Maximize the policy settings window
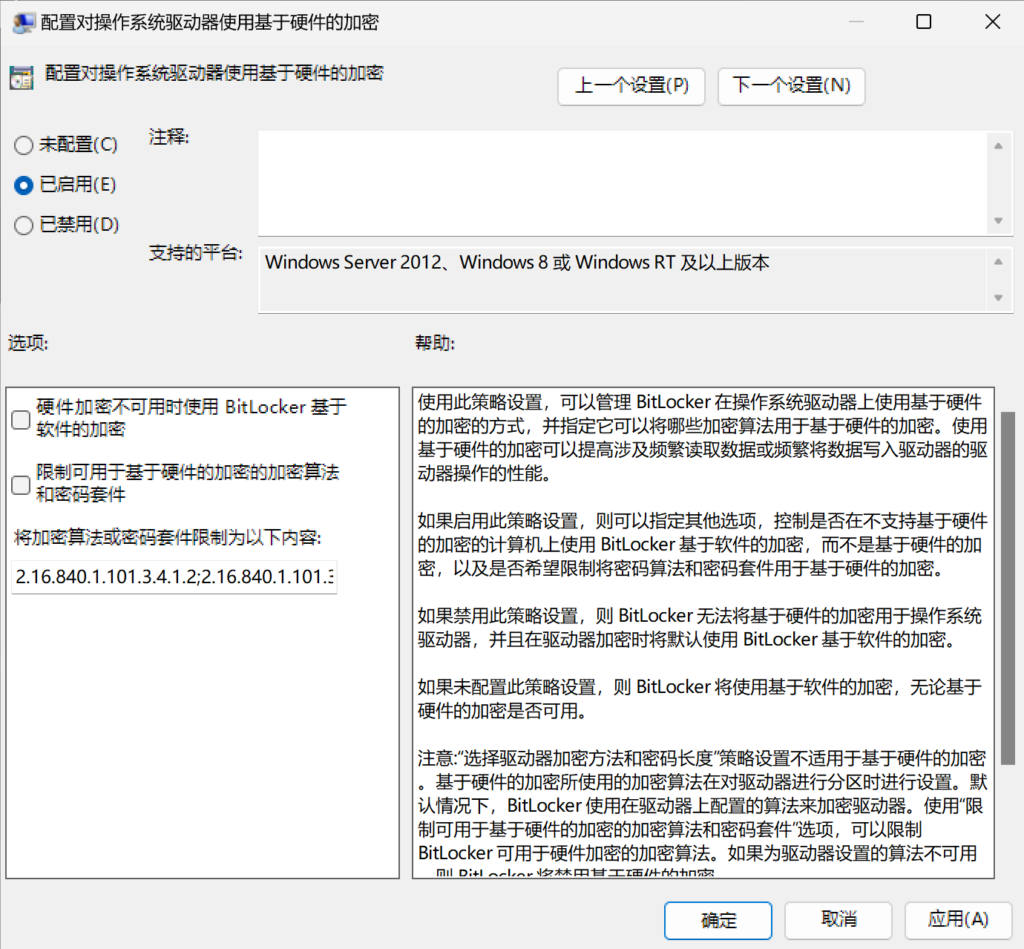 click(x=923, y=22)
